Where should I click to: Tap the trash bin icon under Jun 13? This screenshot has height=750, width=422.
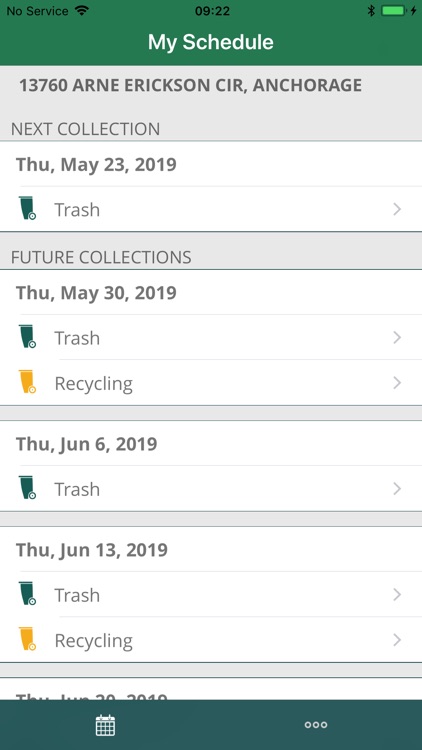(27, 594)
